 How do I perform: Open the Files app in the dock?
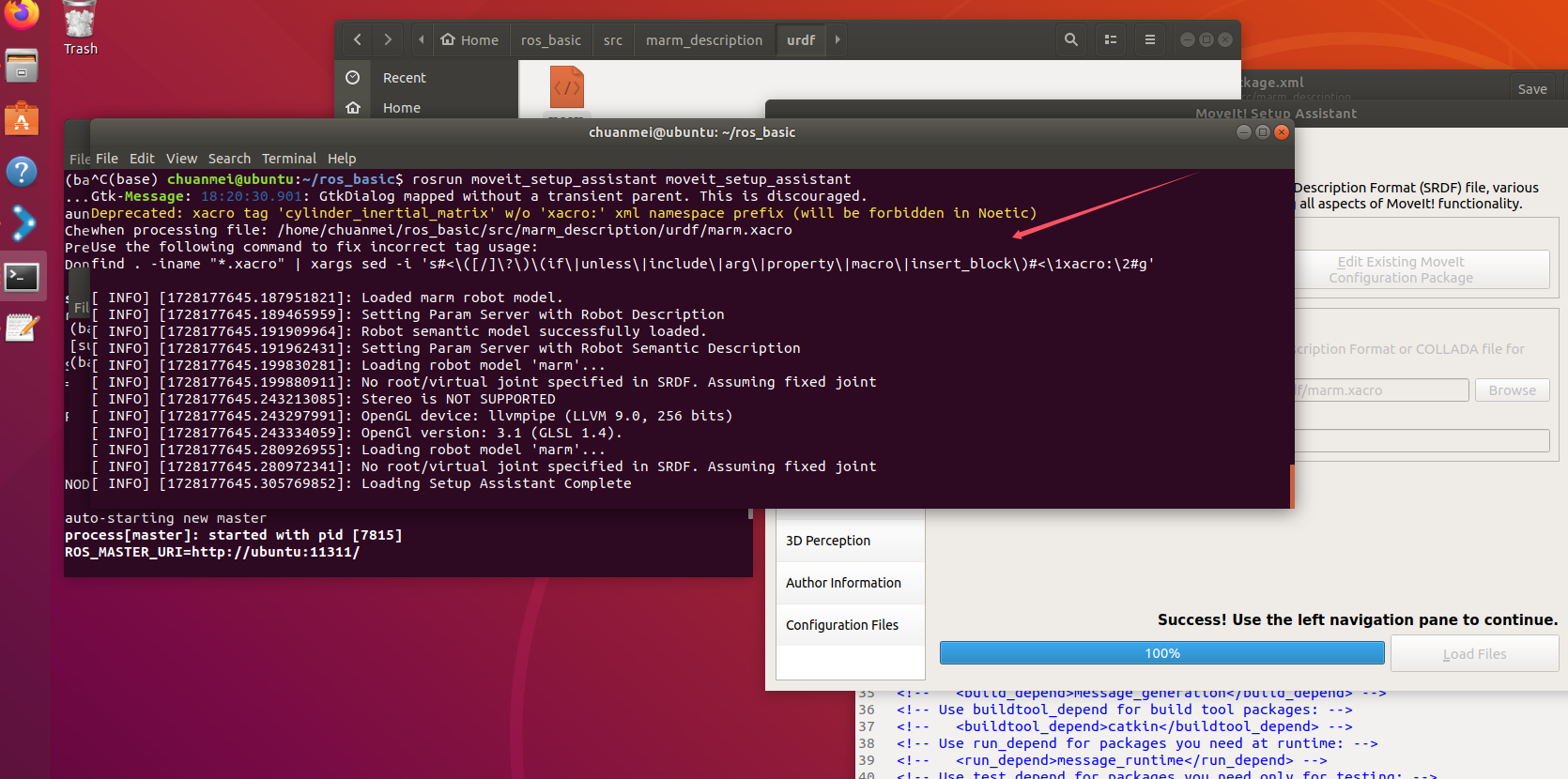click(x=22, y=67)
